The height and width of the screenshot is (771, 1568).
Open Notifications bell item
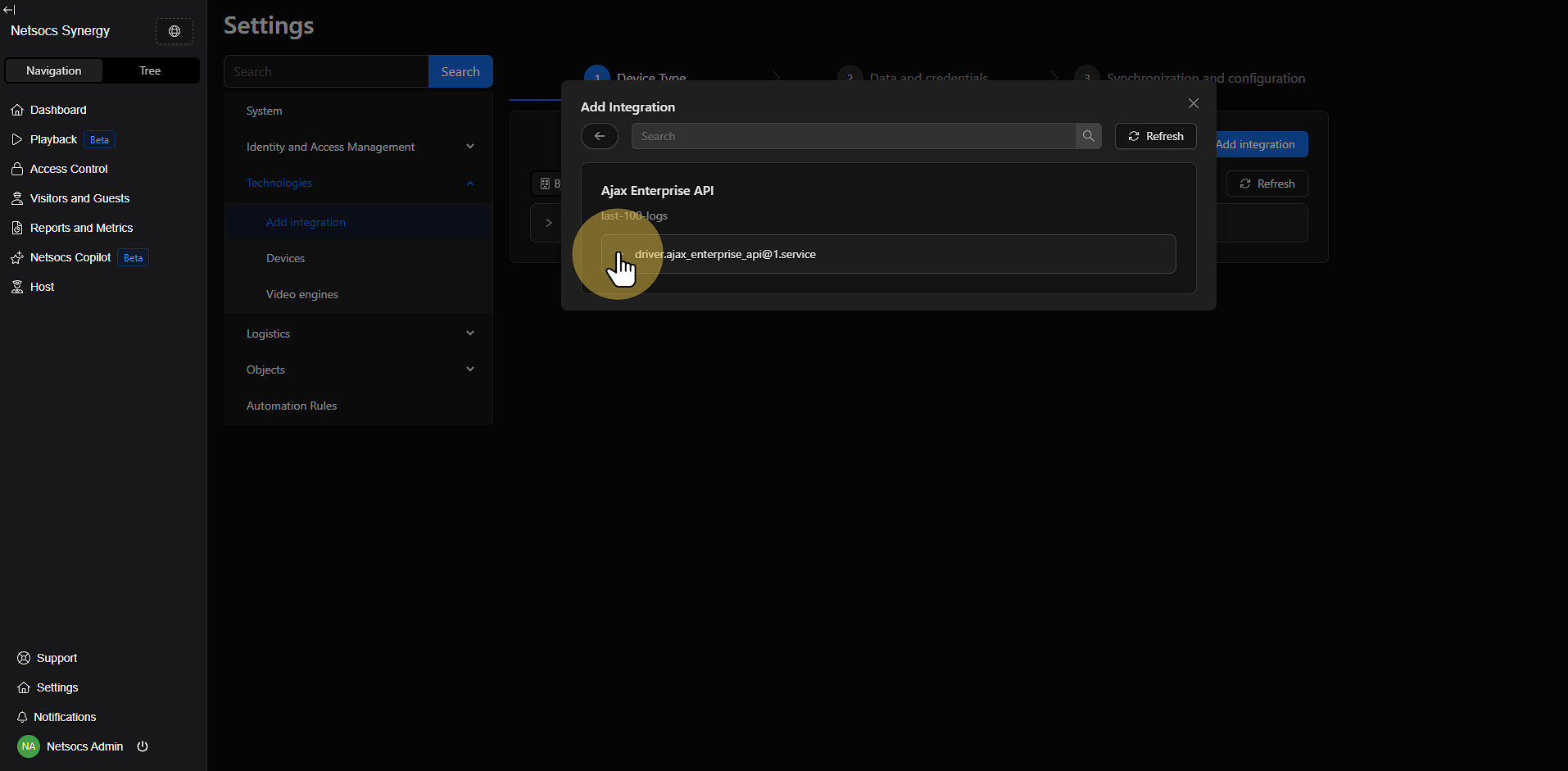coord(65,717)
